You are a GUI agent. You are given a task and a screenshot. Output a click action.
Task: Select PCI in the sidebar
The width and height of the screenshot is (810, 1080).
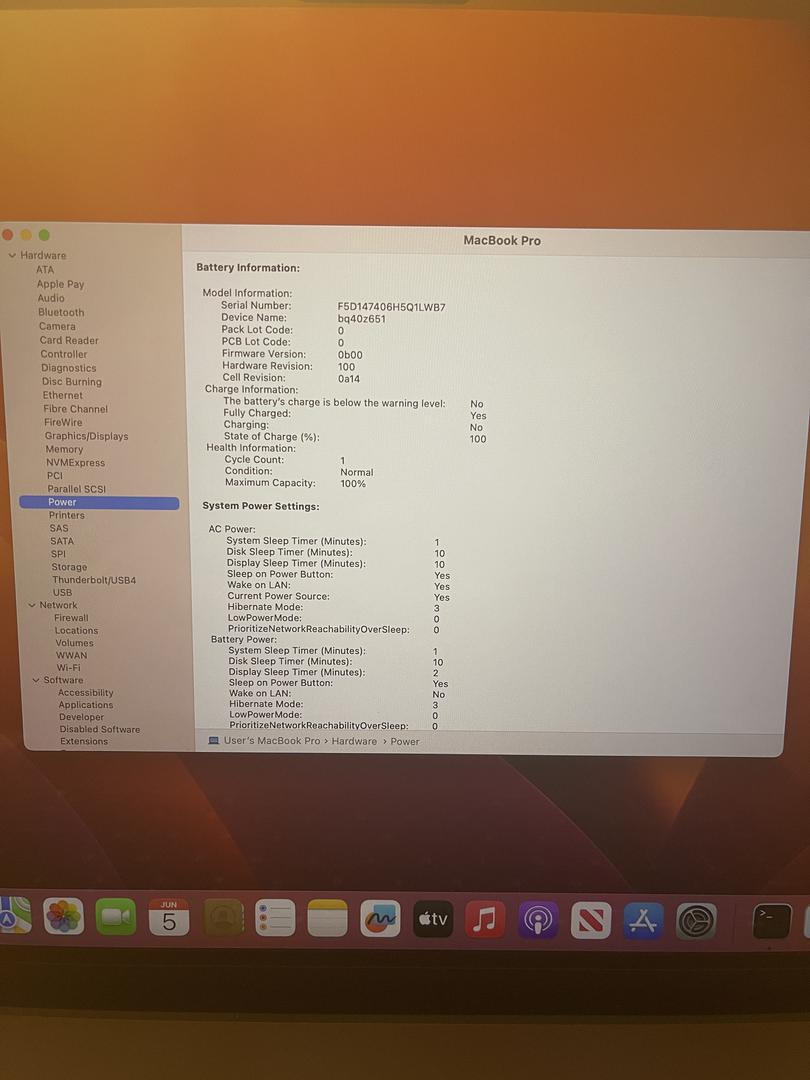click(x=54, y=476)
